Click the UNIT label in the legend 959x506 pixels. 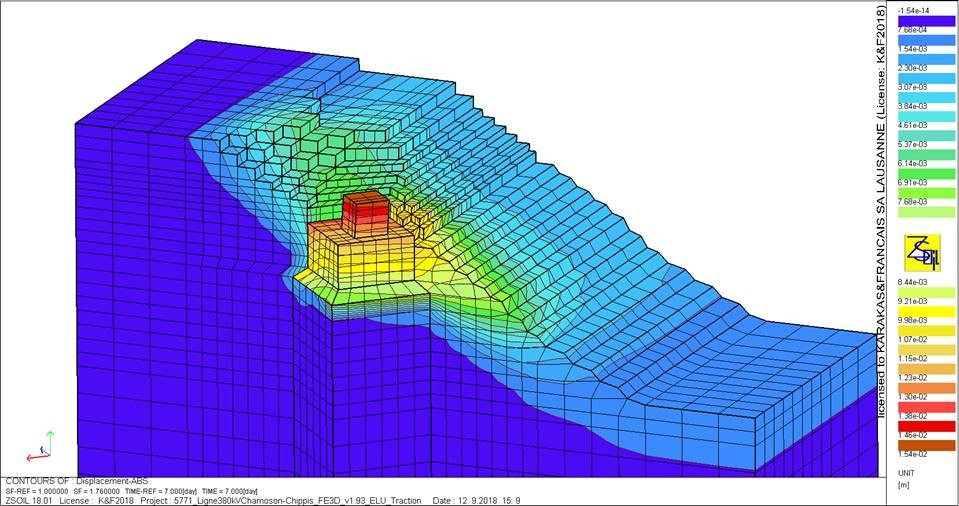click(x=906, y=474)
